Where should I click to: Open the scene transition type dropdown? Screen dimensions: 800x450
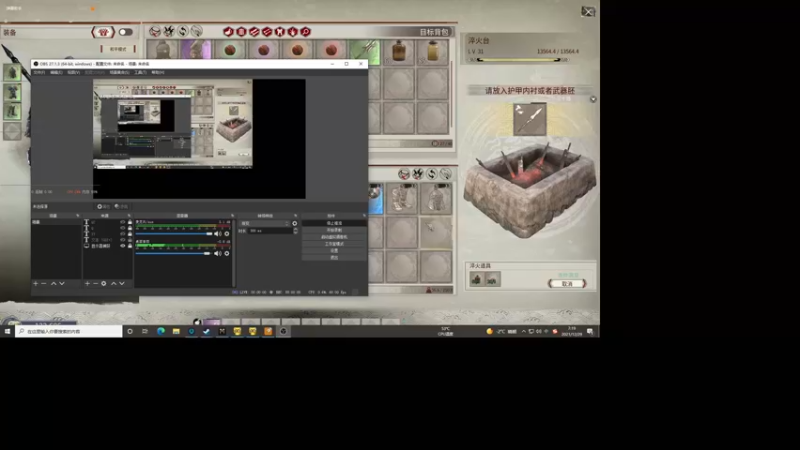(x=265, y=223)
